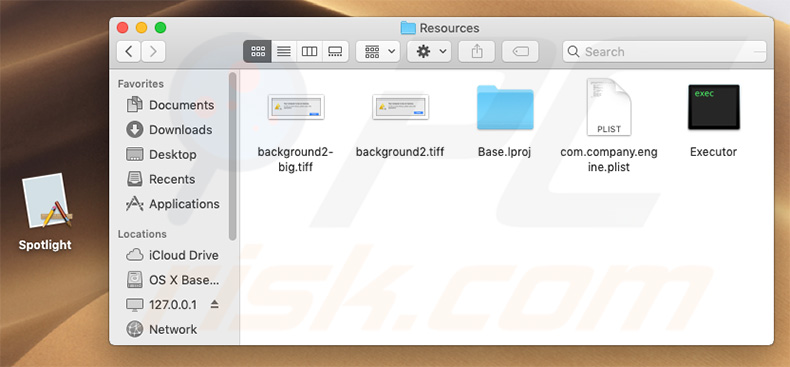Select the background2.tiff file thumbnail
The width and height of the screenshot is (790, 367).
(x=400, y=107)
